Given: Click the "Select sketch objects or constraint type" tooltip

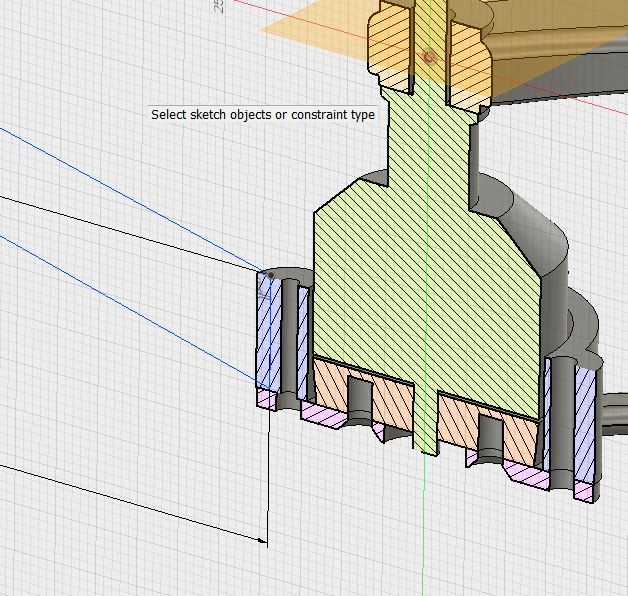Looking at the screenshot, I should [263, 115].
